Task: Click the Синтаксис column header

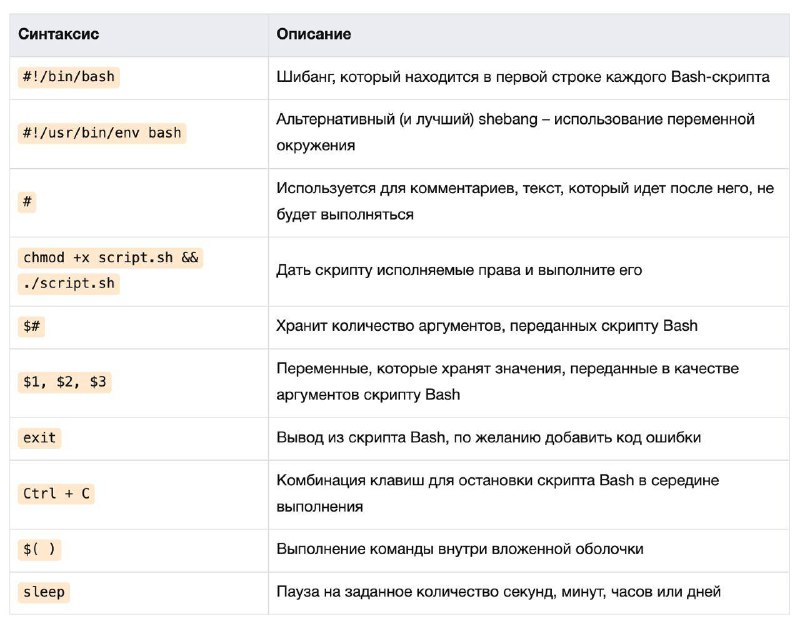Action: pos(59,34)
